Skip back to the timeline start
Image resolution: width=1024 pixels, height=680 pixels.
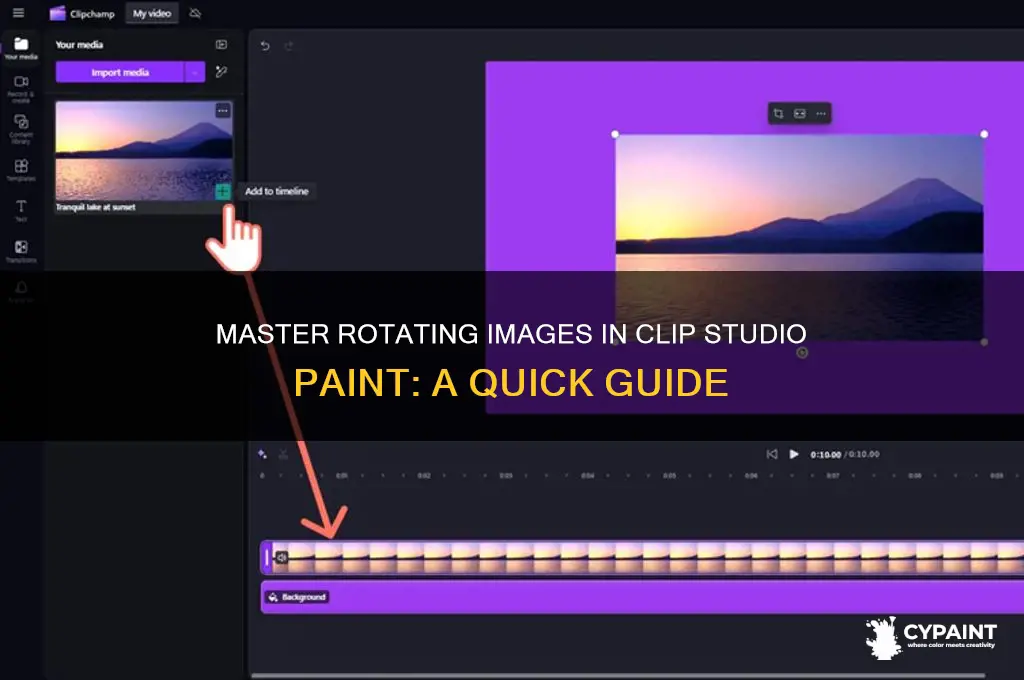pyautogui.click(x=772, y=454)
